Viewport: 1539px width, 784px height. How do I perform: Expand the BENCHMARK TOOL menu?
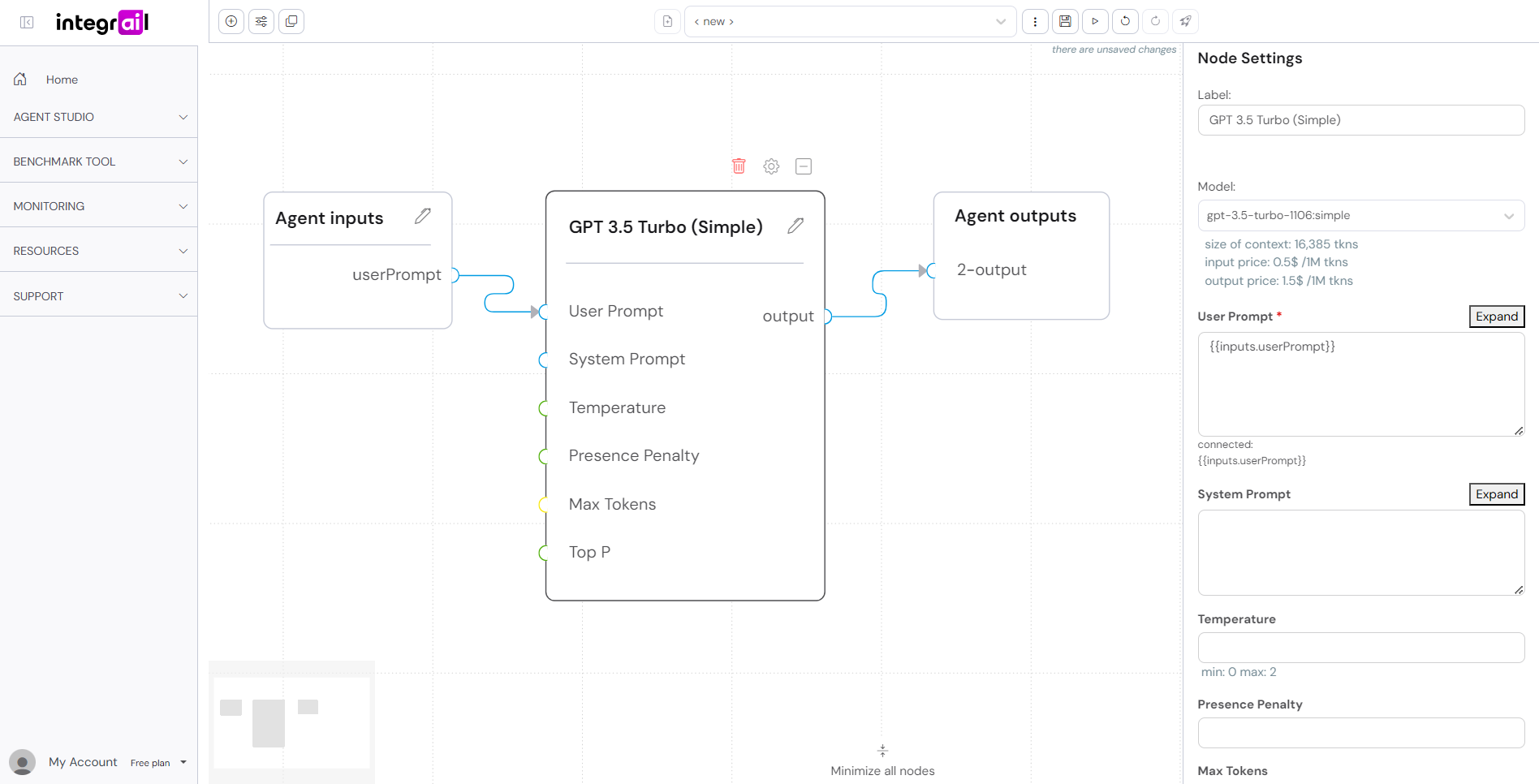[99, 162]
